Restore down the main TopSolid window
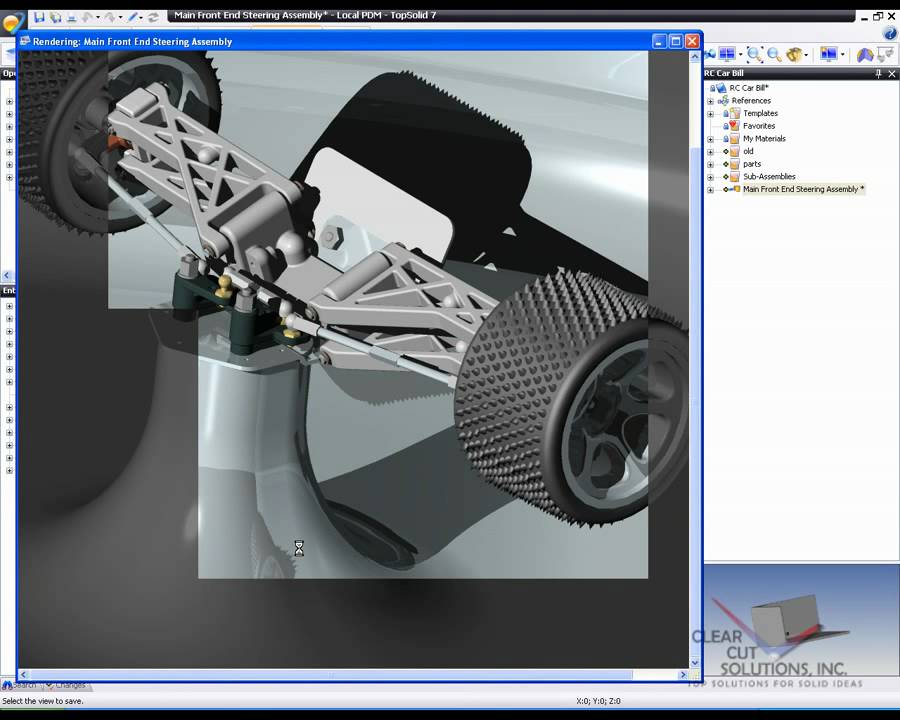The width and height of the screenshot is (900, 720). 878,16
